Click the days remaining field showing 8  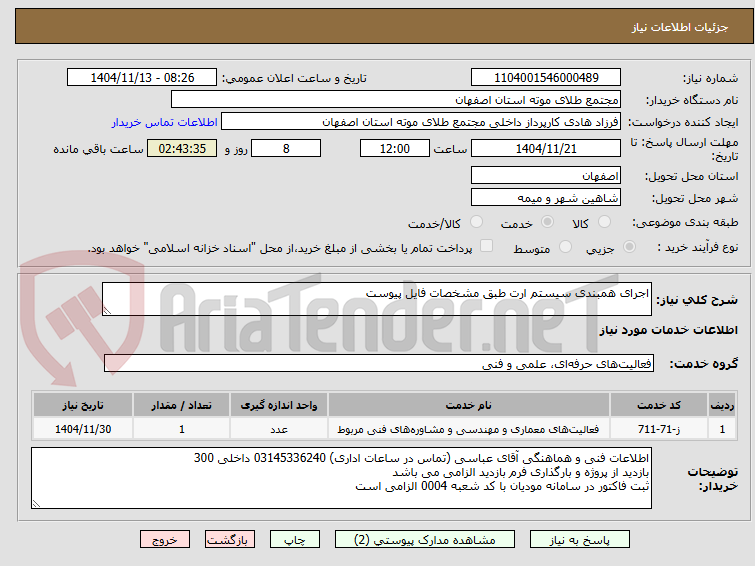pyautogui.click(x=286, y=148)
